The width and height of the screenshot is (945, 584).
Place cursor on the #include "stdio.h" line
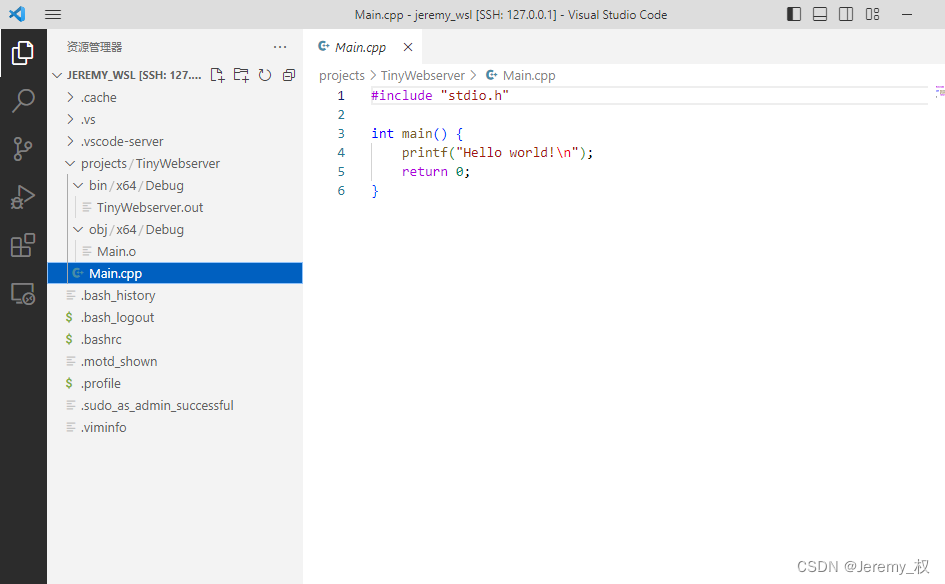pyautogui.click(x=440, y=95)
